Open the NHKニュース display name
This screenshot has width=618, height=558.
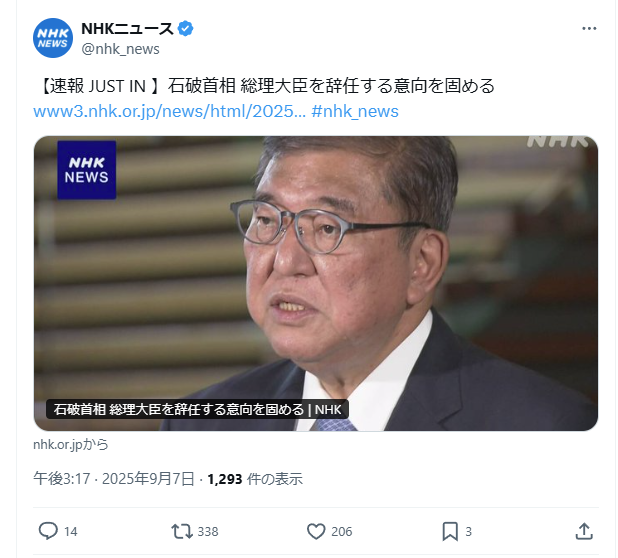pyautogui.click(x=127, y=29)
